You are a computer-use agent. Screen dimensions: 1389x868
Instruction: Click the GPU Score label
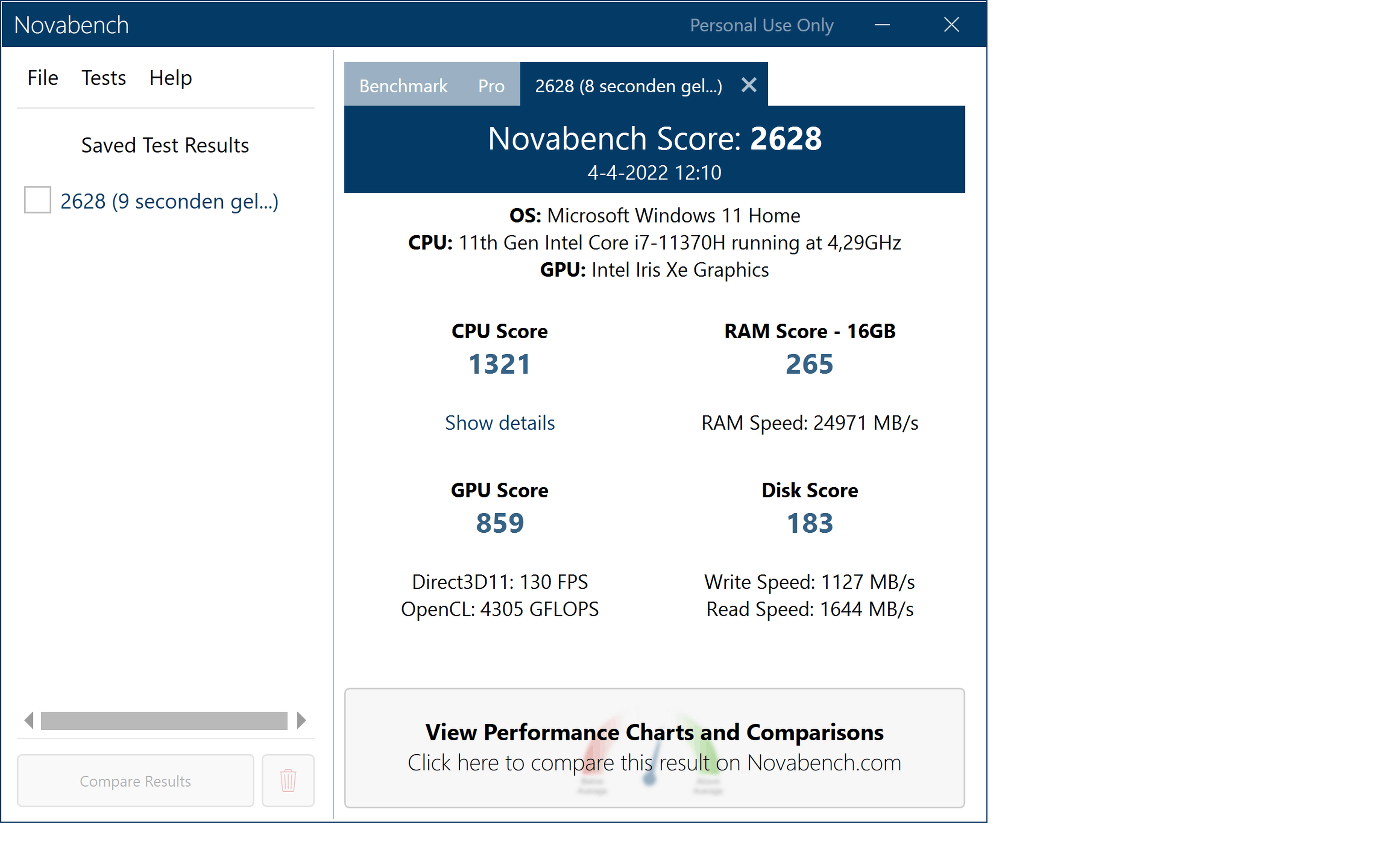(x=500, y=490)
